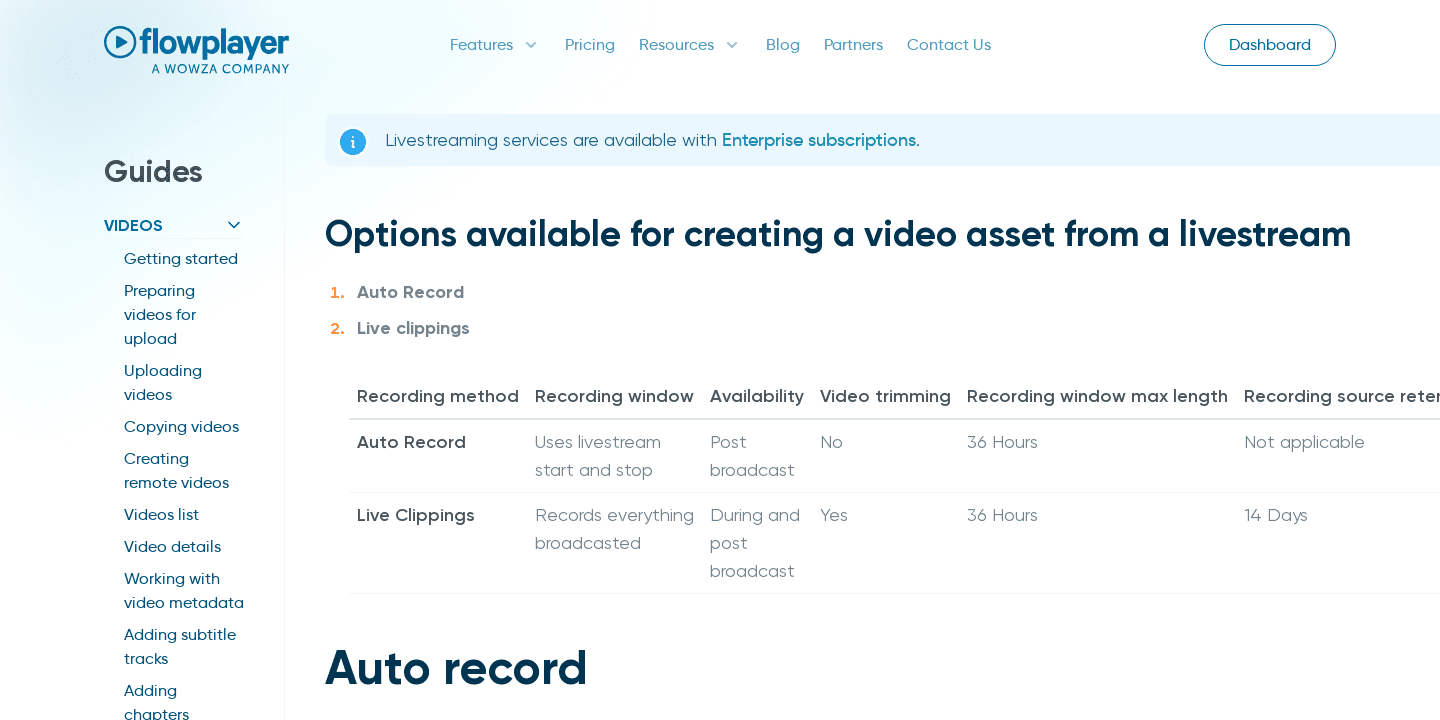Open Adding subtitle tracks guide
This screenshot has height=720, width=1440.
pyautogui.click(x=180, y=647)
